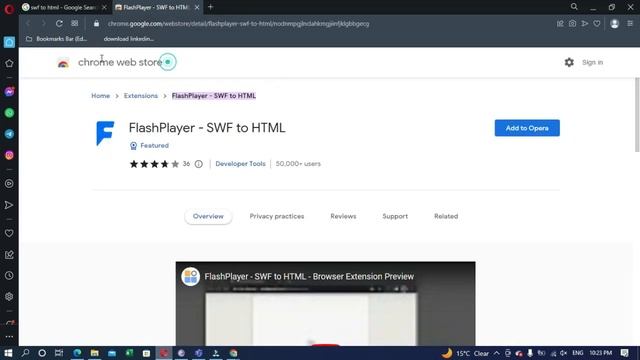
Task: Open download linkedin bookmark
Action: coord(129,39)
